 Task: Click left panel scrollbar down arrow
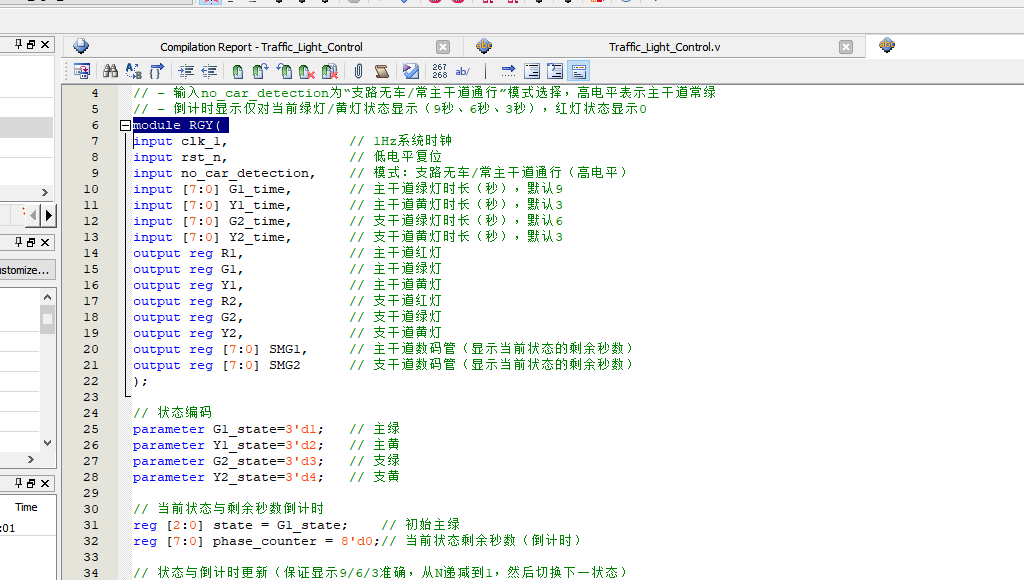tap(47, 443)
